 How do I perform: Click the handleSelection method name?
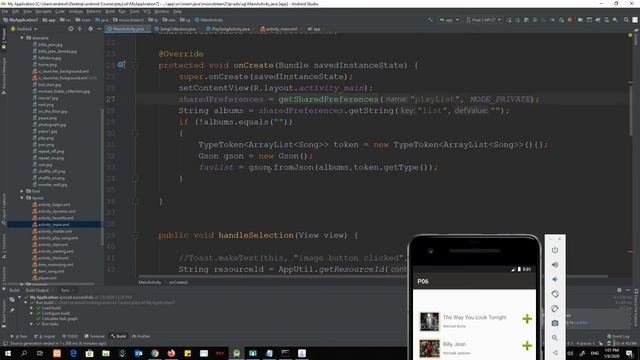click(x=256, y=235)
